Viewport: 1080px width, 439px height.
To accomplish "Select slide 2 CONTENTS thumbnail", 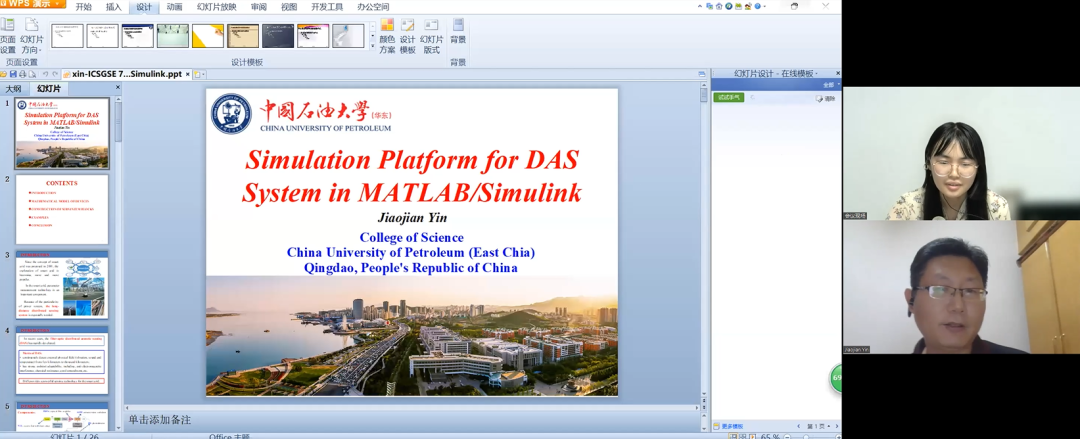I will coord(62,210).
